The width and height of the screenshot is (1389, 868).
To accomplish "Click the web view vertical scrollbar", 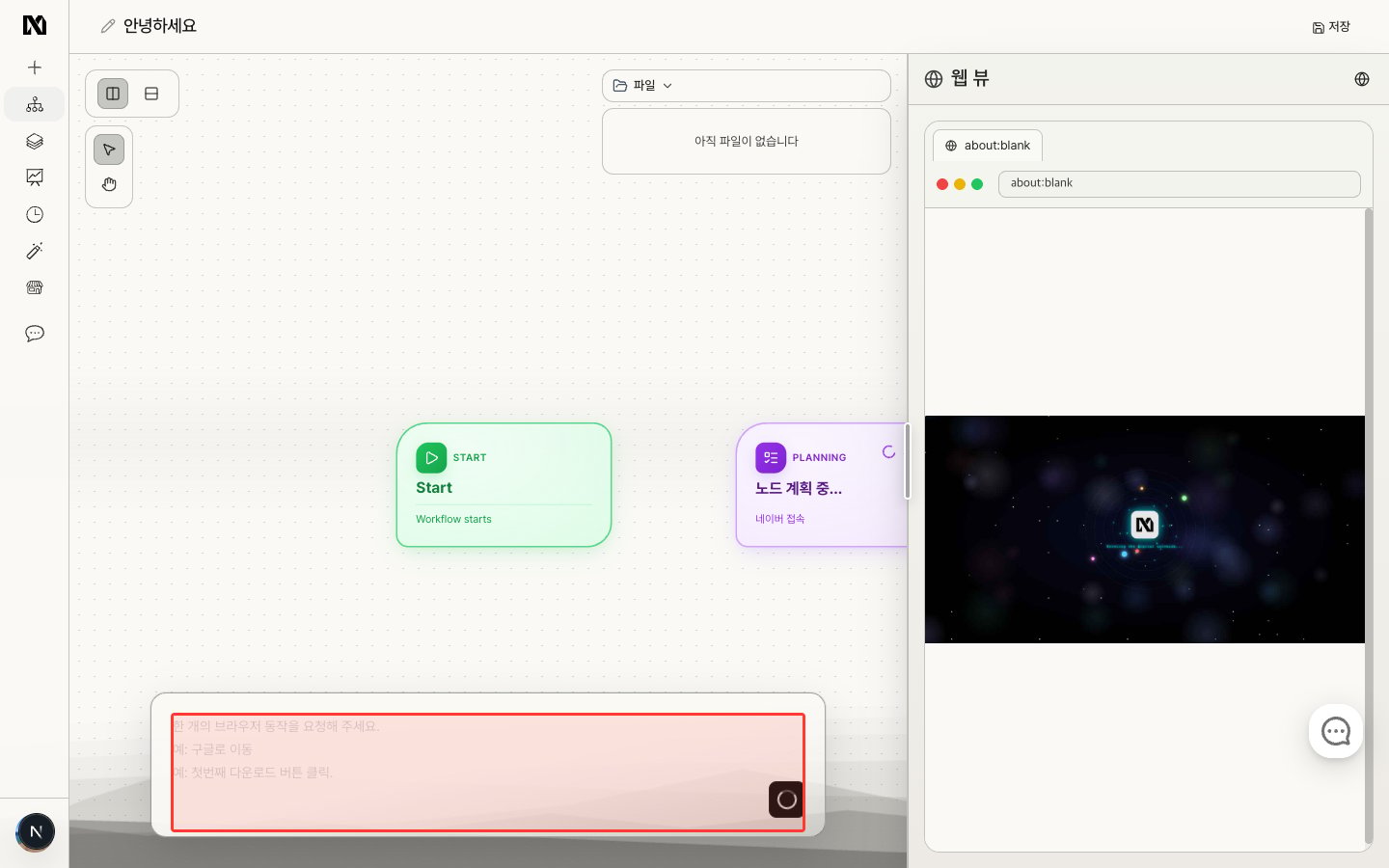I will coord(1369,527).
